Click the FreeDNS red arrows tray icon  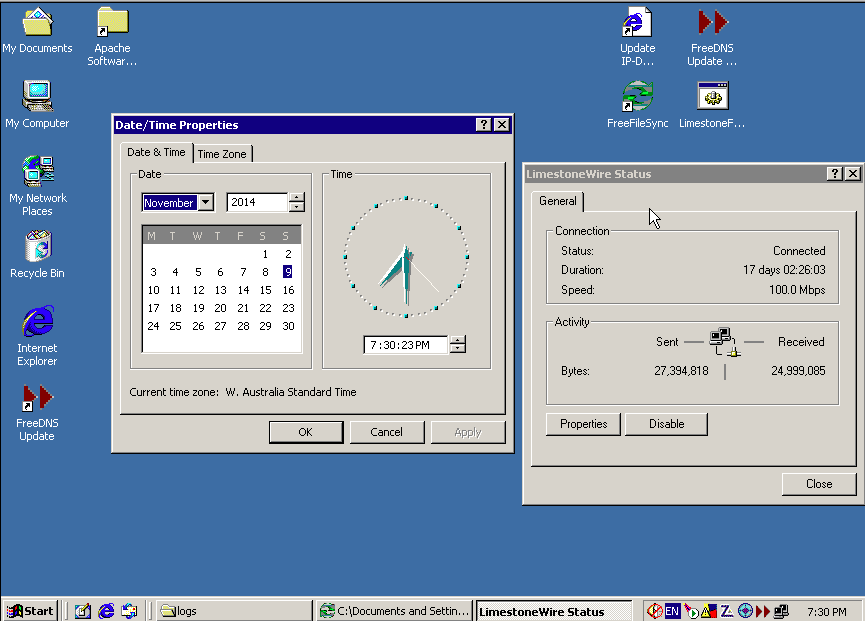(763, 611)
